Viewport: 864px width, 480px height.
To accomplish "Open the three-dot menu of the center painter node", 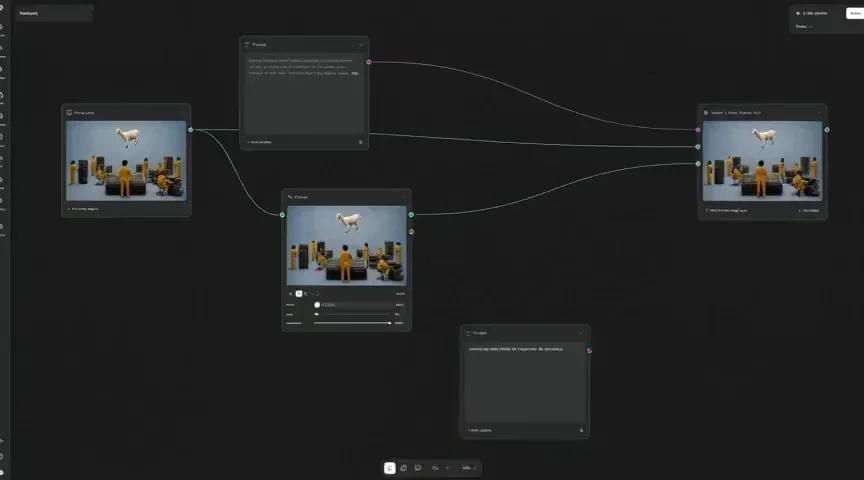I will pos(403,197).
